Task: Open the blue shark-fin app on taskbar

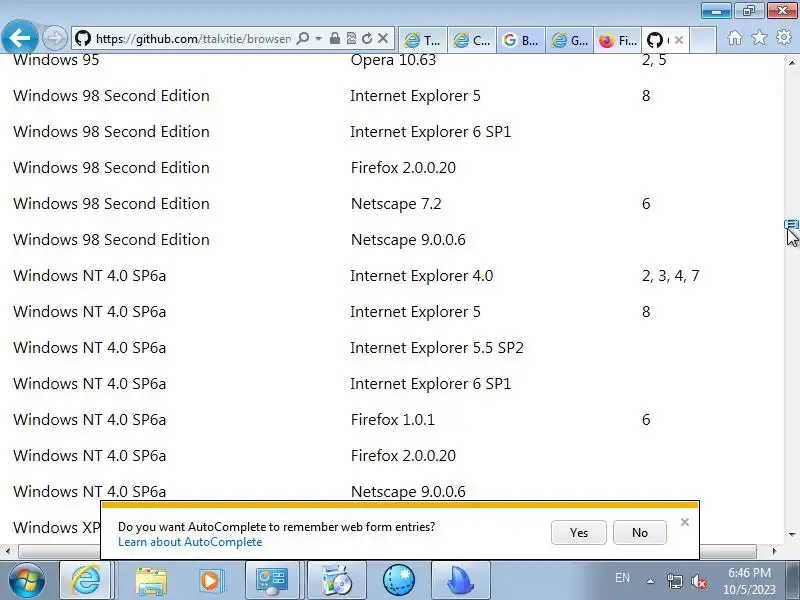Action: [461, 581]
